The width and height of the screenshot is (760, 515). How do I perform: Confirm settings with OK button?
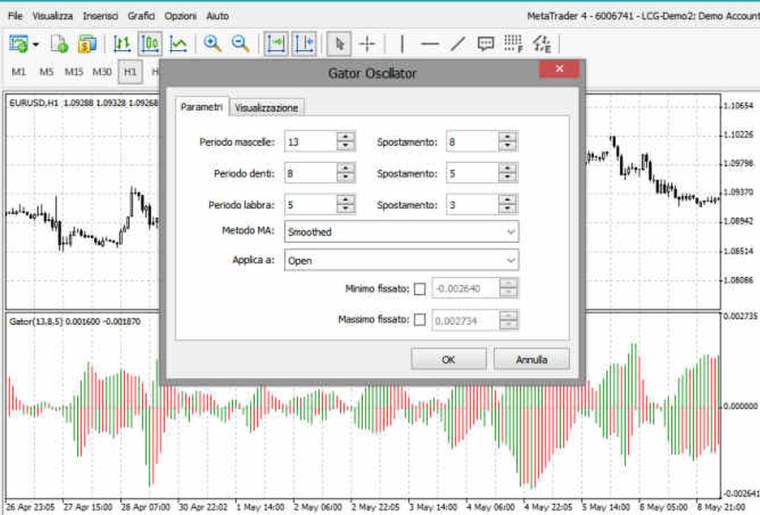pos(448,359)
